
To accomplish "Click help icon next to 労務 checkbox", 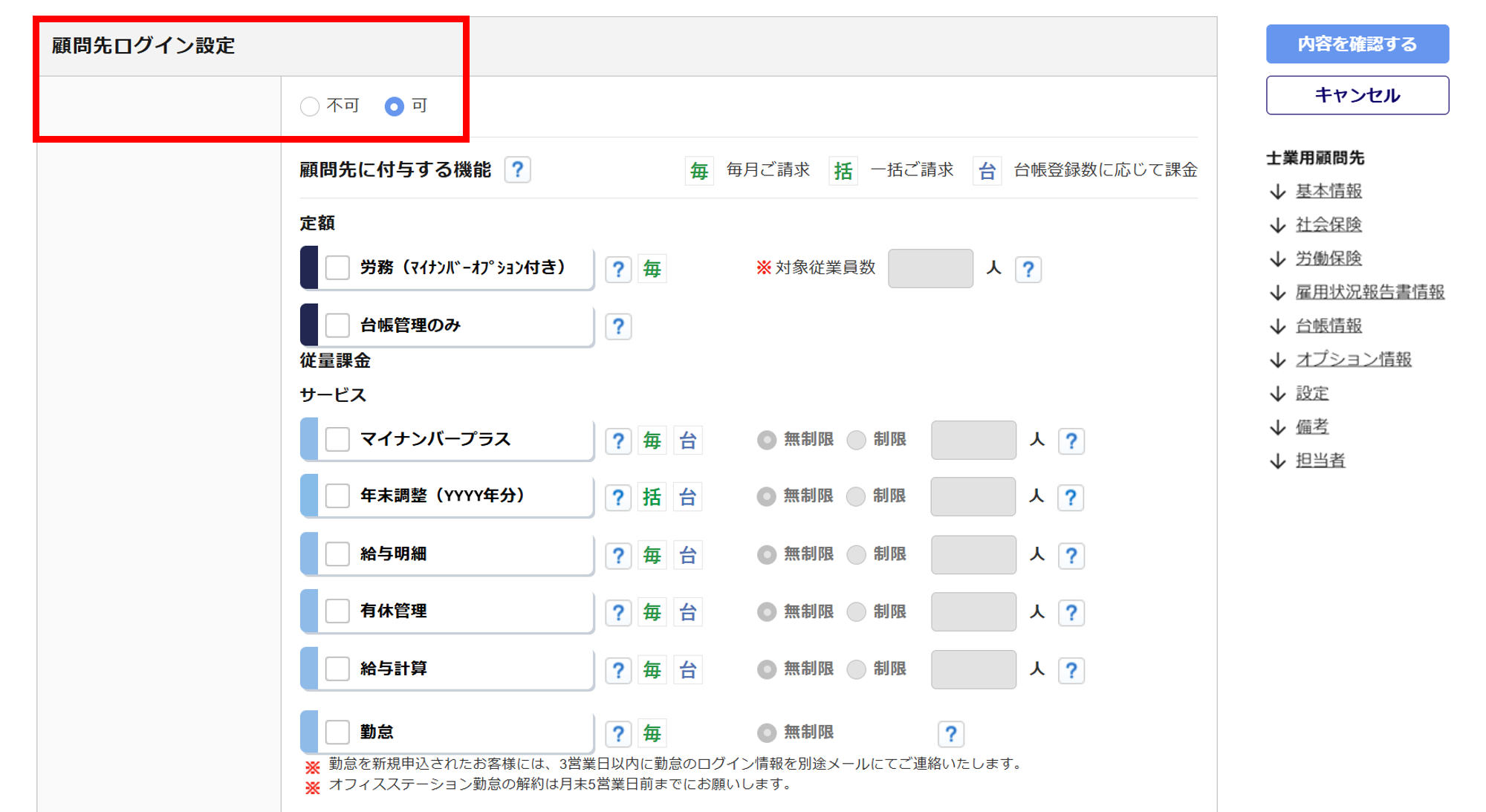I will pyautogui.click(x=618, y=269).
